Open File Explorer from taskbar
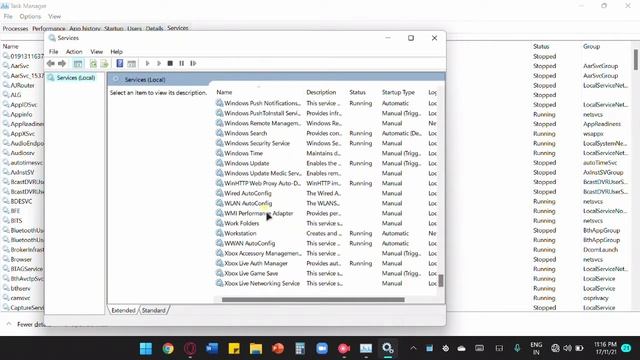 click(x=256, y=348)
